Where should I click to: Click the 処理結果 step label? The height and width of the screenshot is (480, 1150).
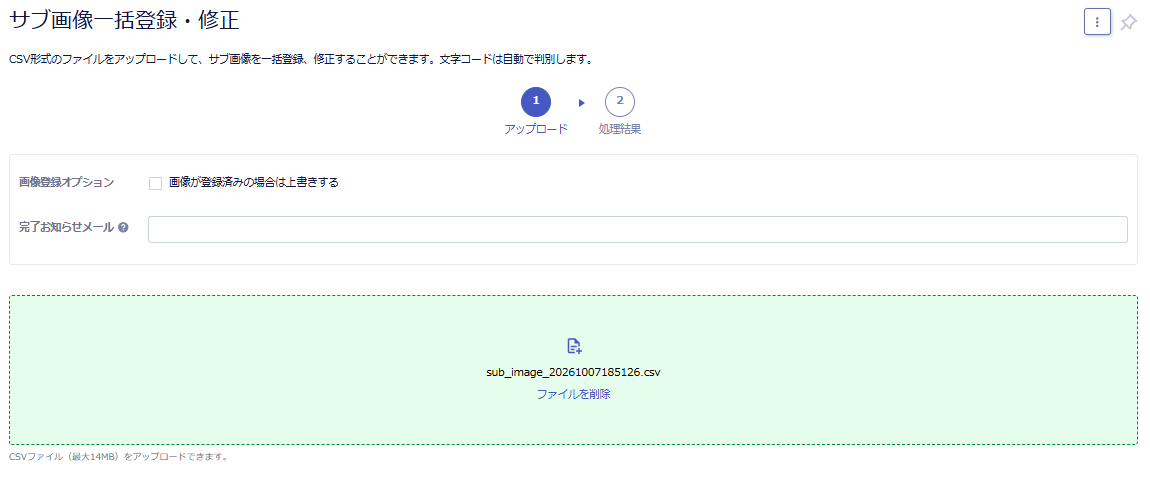tap(620, 129)
